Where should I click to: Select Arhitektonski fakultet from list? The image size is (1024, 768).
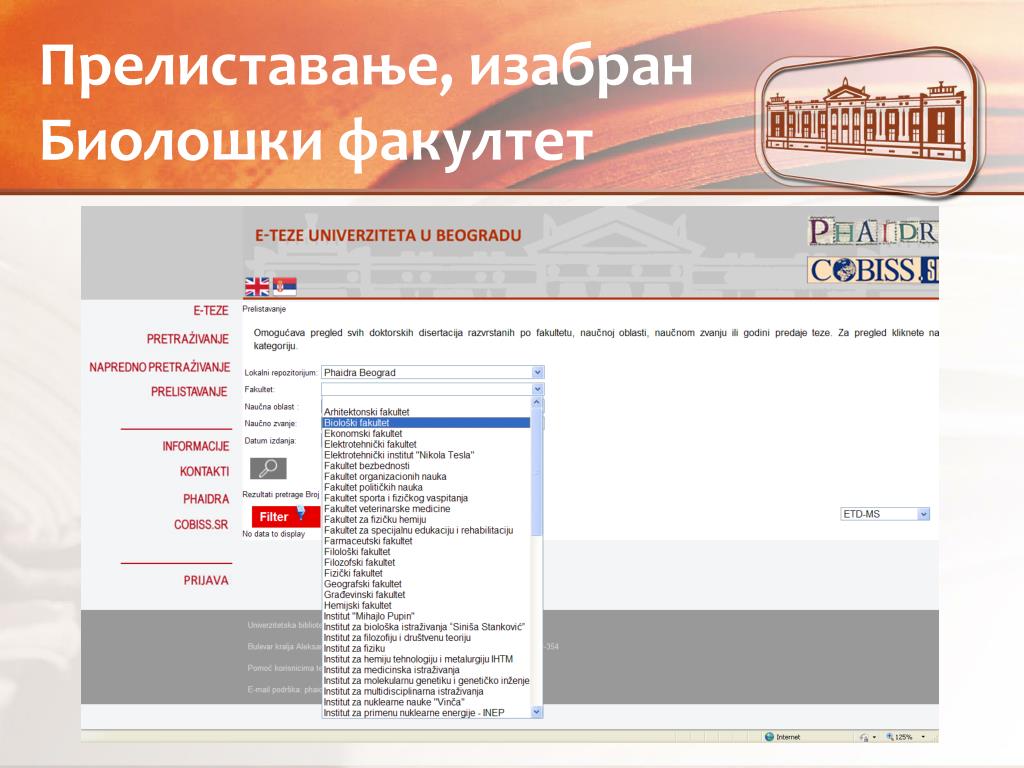426,412
